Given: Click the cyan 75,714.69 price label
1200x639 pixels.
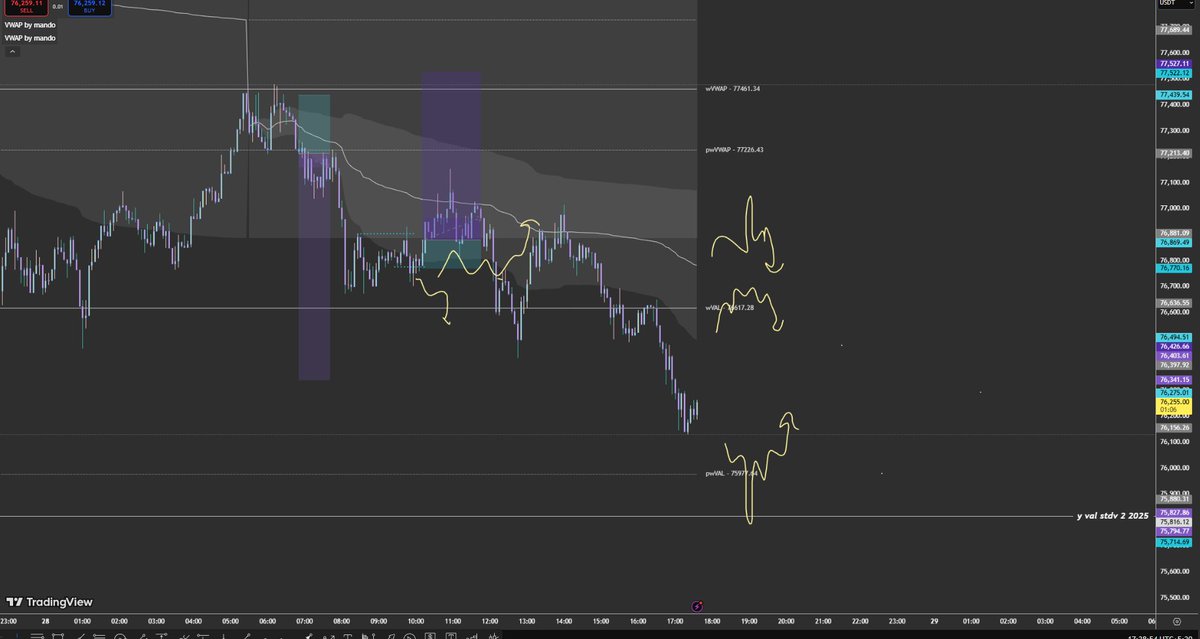Looking at the screenshot, I should [x=1173, y=542].
